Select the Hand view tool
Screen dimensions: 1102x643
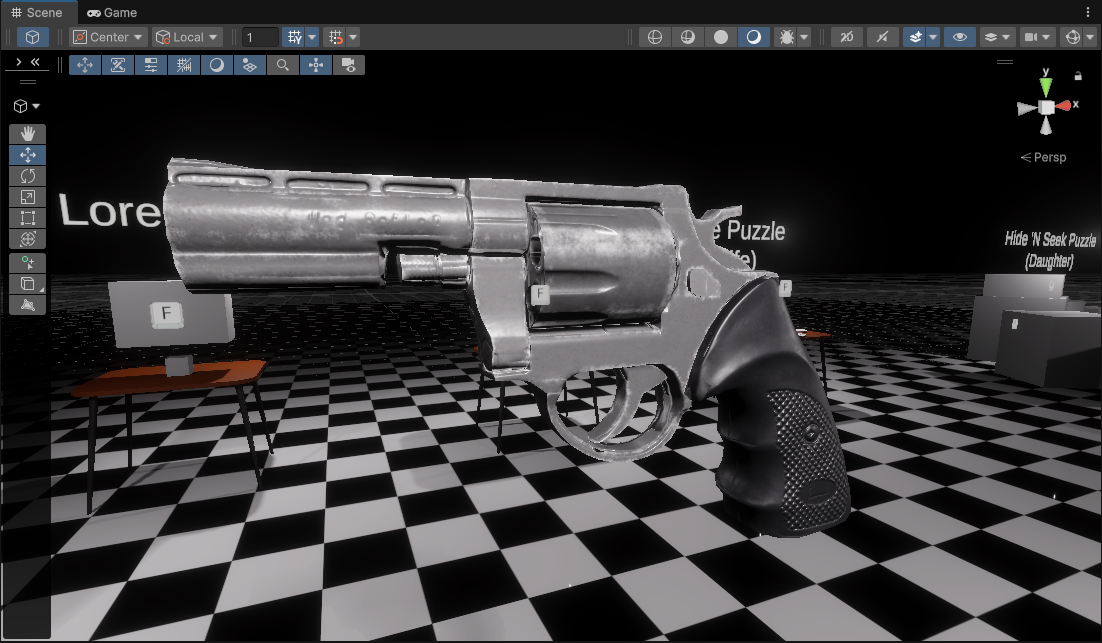point(27,134)
